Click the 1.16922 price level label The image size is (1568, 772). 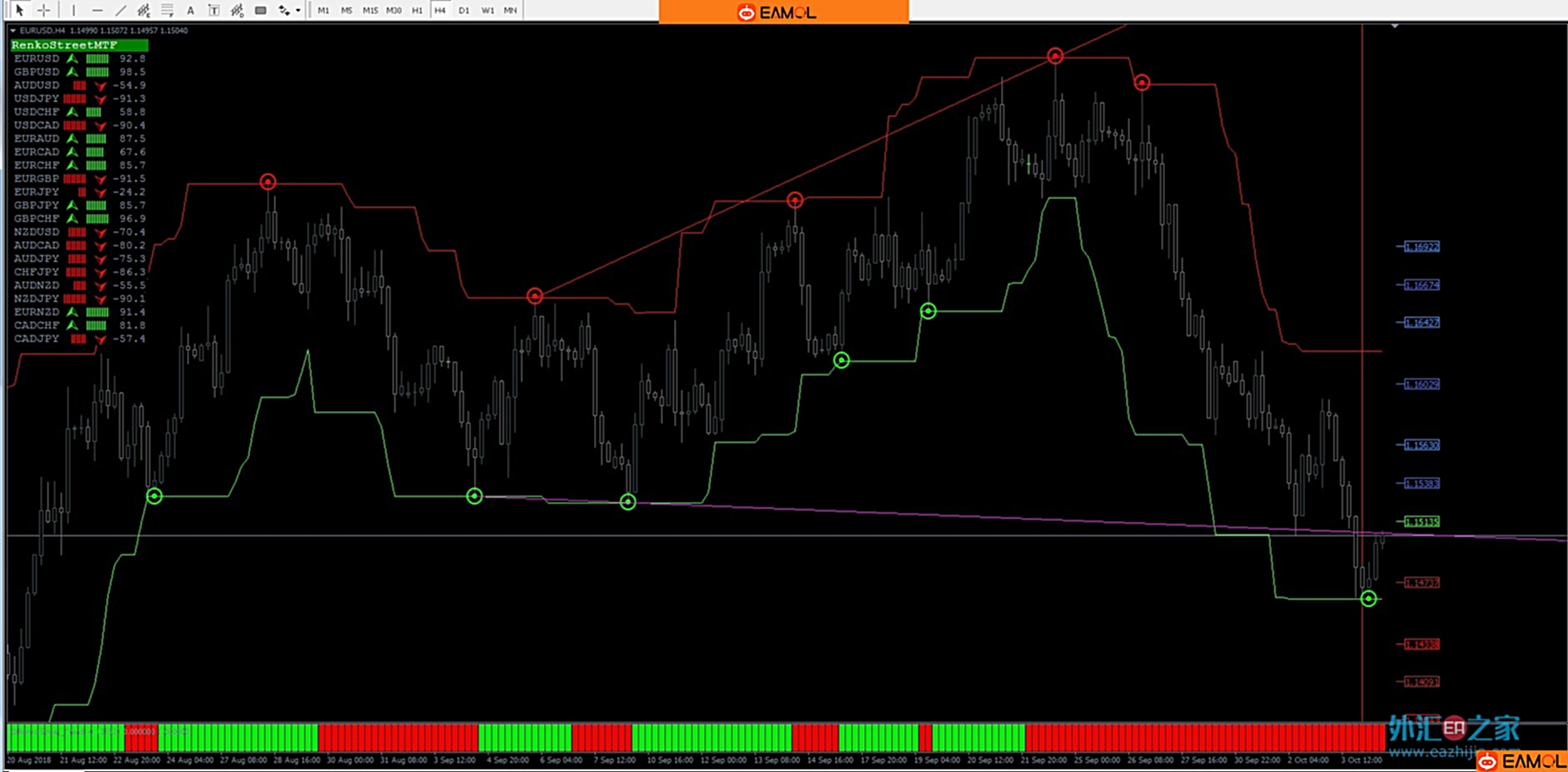1421,247
